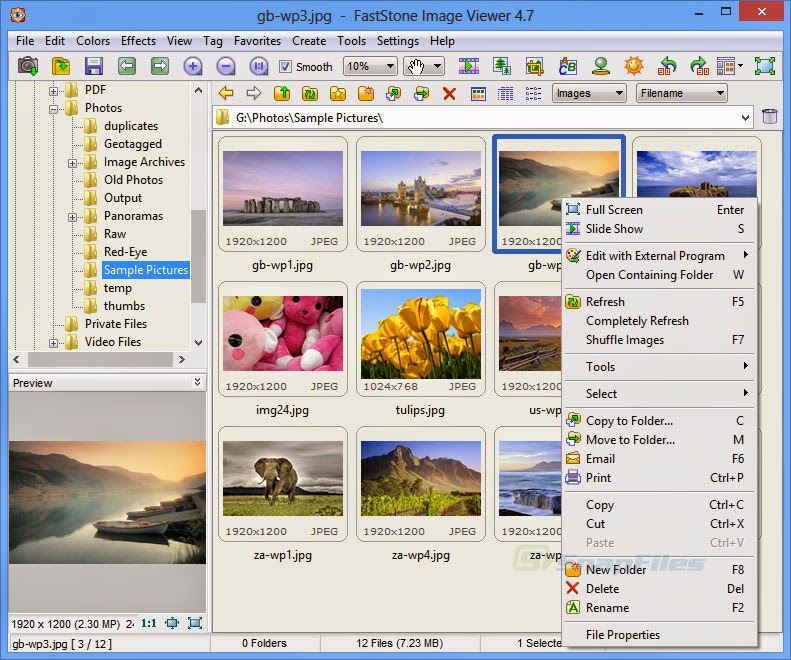Screen dimensions: 791x660
Task: Click the Save As floppy disk icon
Action: click(94, 66)
